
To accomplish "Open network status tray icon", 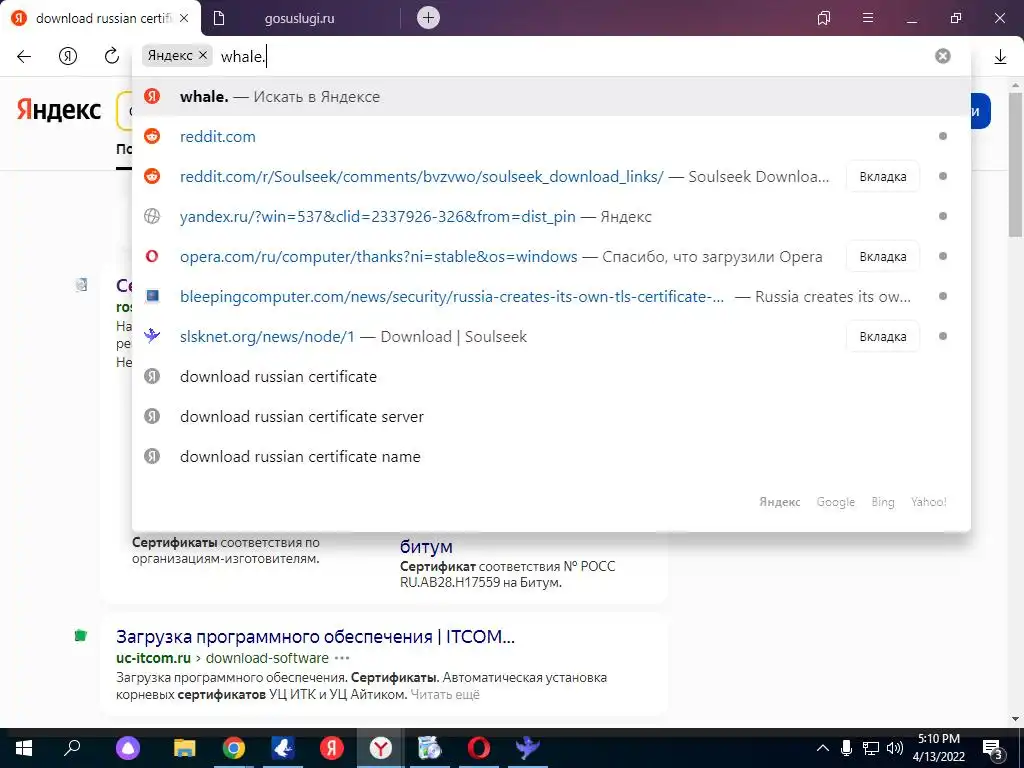I will [871, 748].
